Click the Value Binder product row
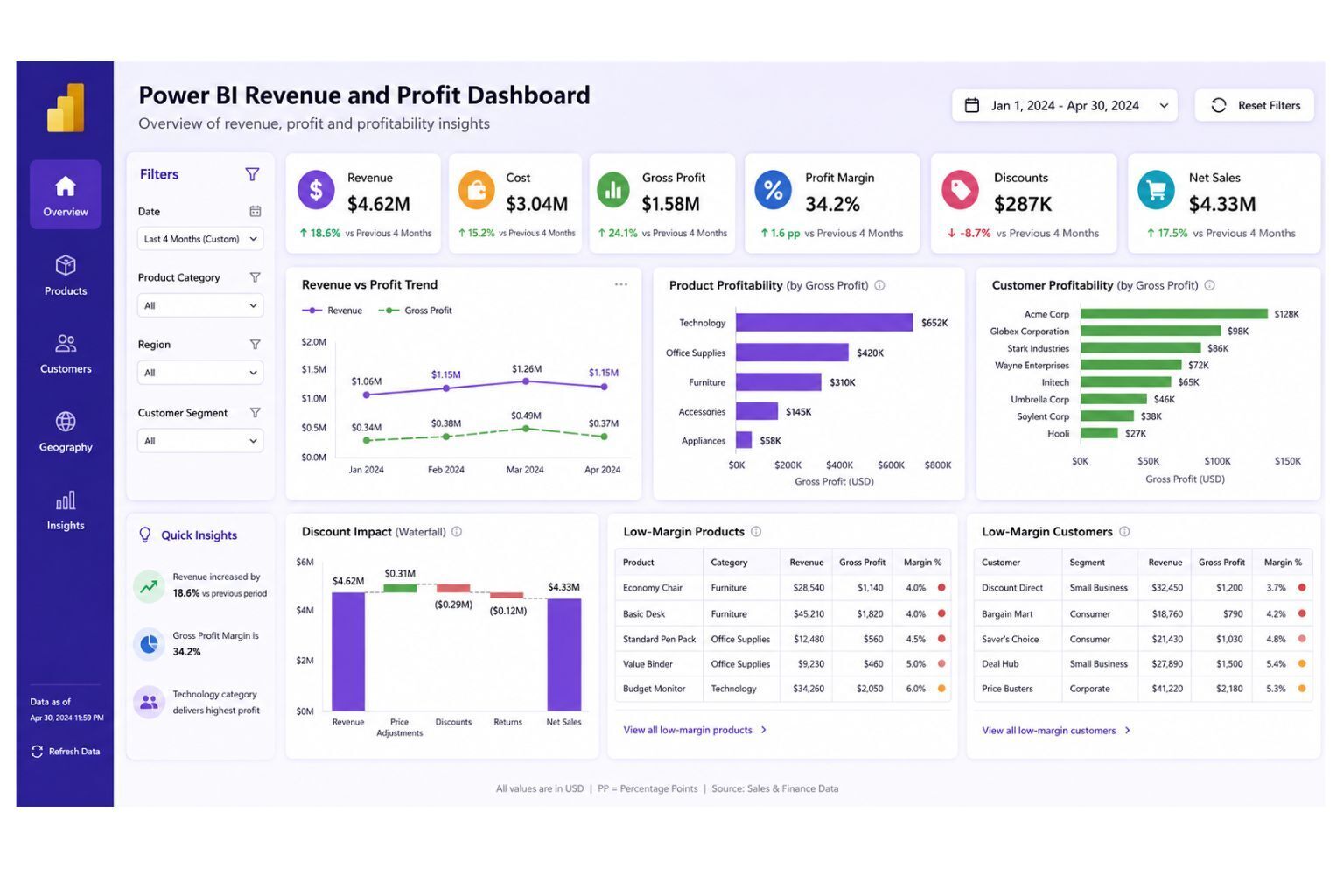 783,664
